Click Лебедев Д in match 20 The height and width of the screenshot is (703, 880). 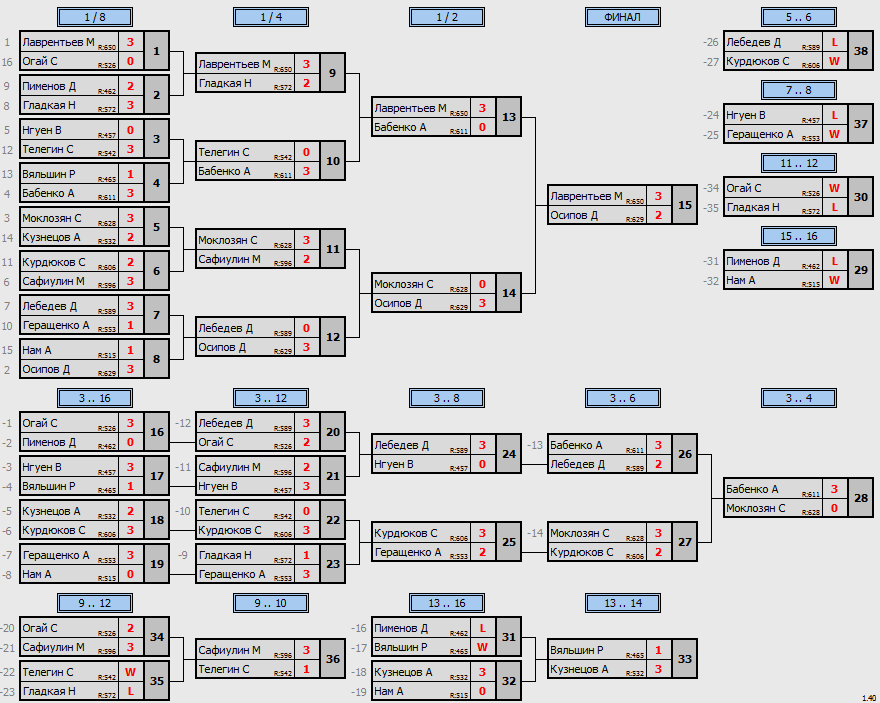pyautogui.click(x=226, y=424)
